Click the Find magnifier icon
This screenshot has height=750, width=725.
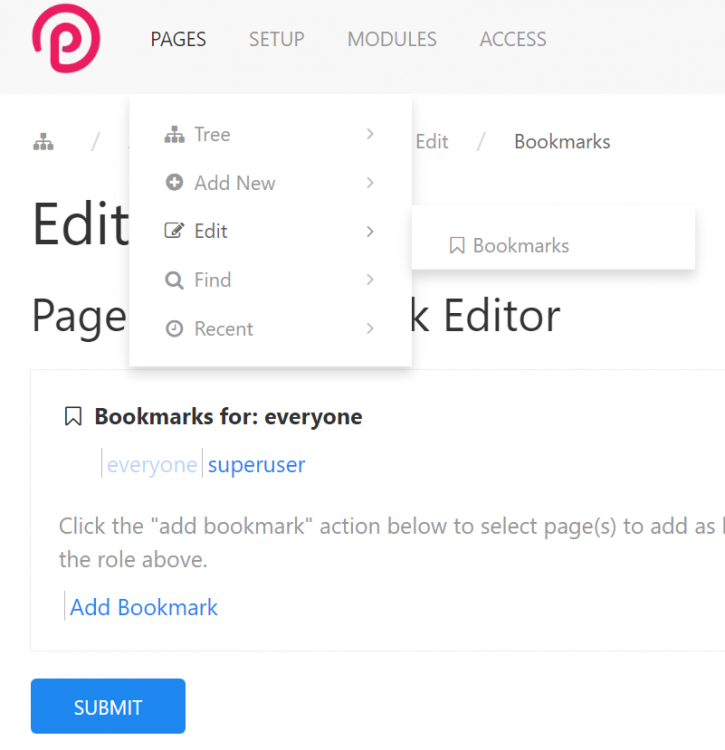click(174, 280)
